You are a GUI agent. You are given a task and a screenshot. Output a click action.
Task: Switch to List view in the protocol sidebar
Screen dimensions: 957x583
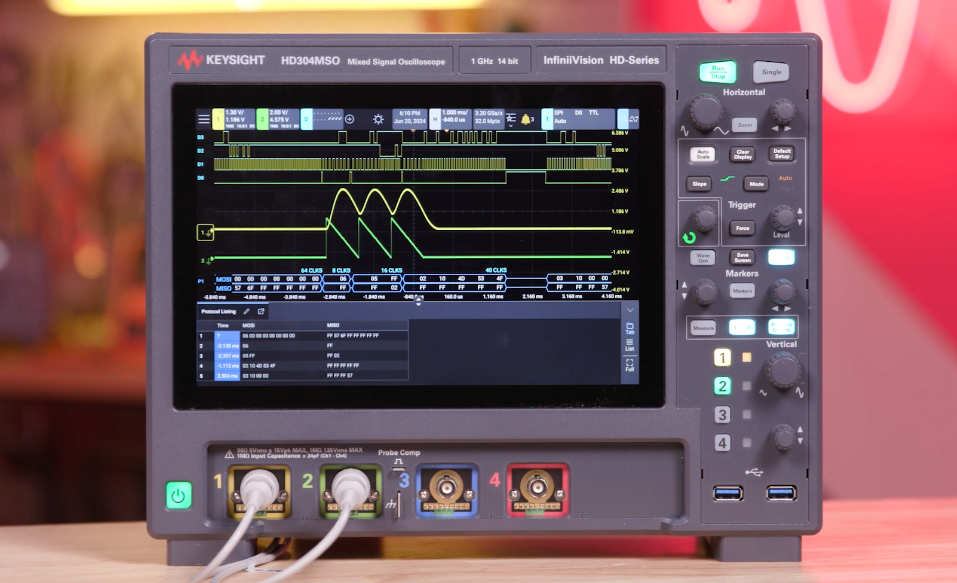pyautogui.click(x=631, y=343)
